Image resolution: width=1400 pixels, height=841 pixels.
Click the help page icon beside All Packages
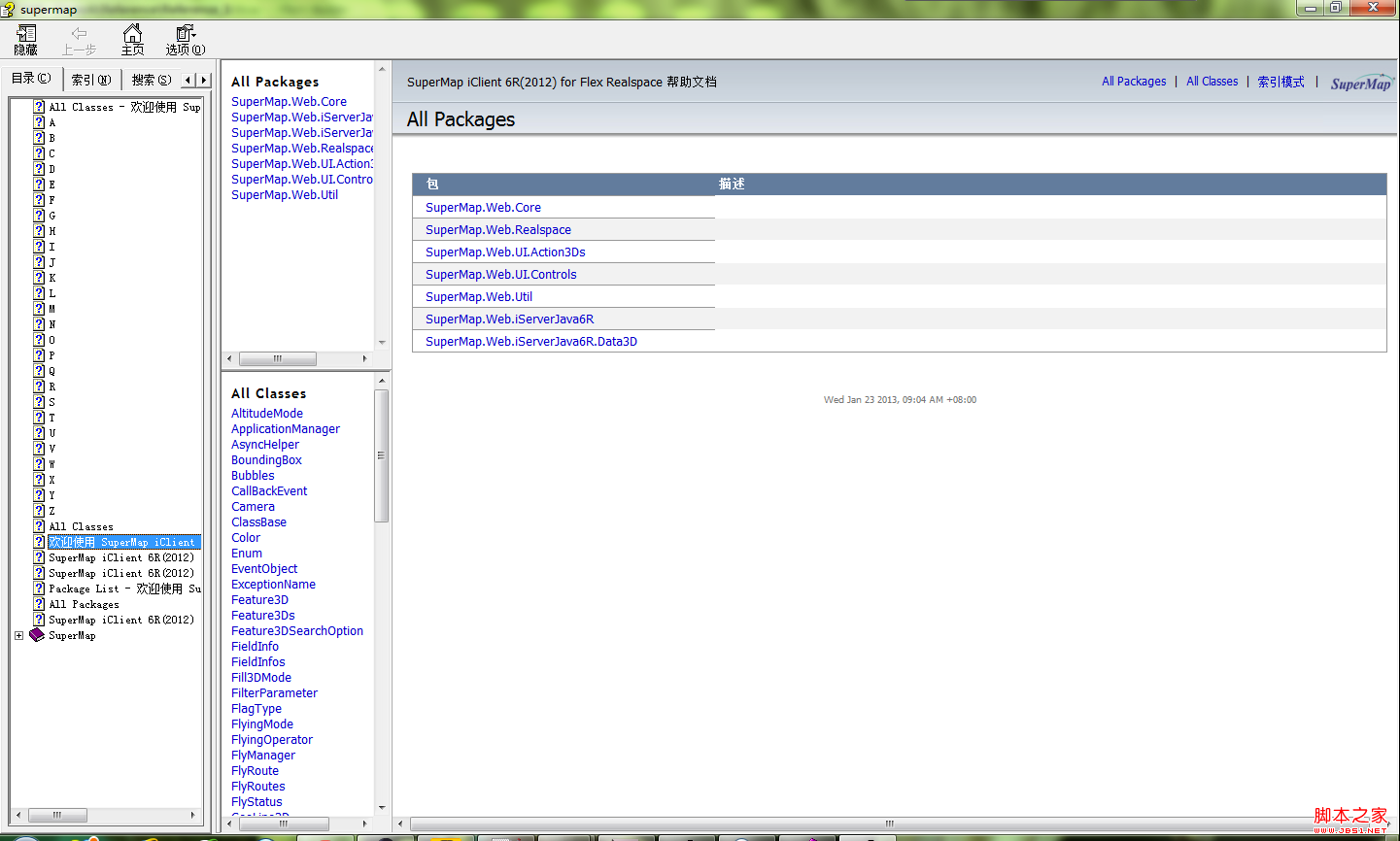point(39,604)
